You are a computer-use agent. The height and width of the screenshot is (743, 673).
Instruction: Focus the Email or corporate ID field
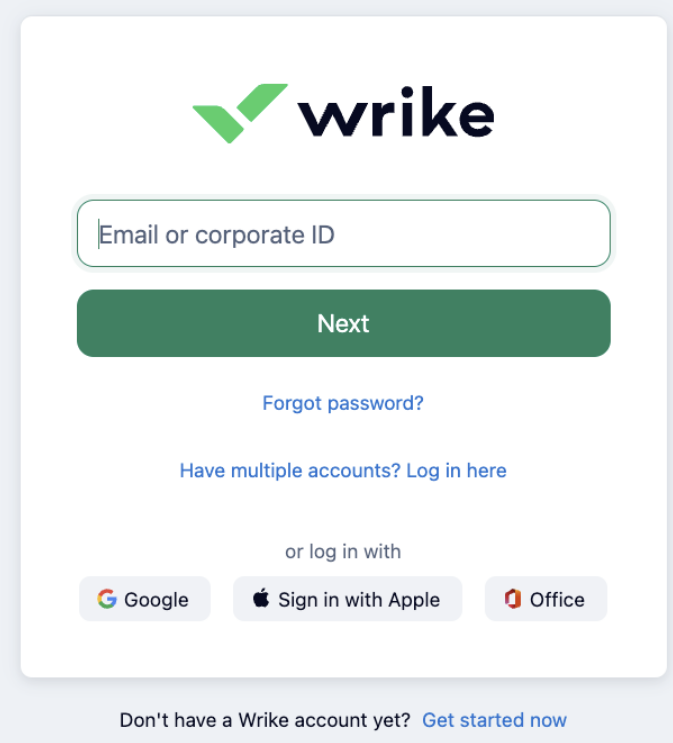tap(344, 233)
